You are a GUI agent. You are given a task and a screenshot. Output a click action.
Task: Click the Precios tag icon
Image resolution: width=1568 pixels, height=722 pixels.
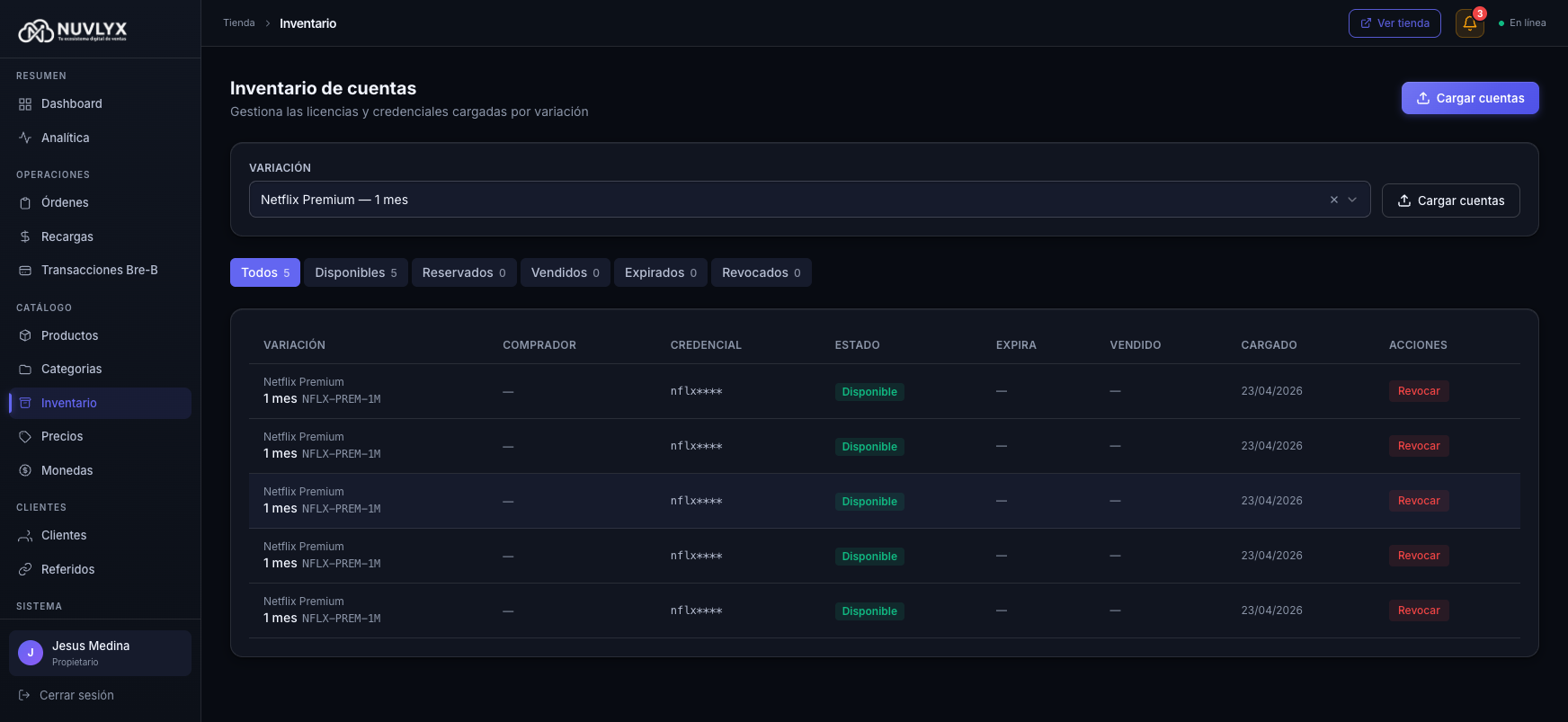tap(25, 437)
